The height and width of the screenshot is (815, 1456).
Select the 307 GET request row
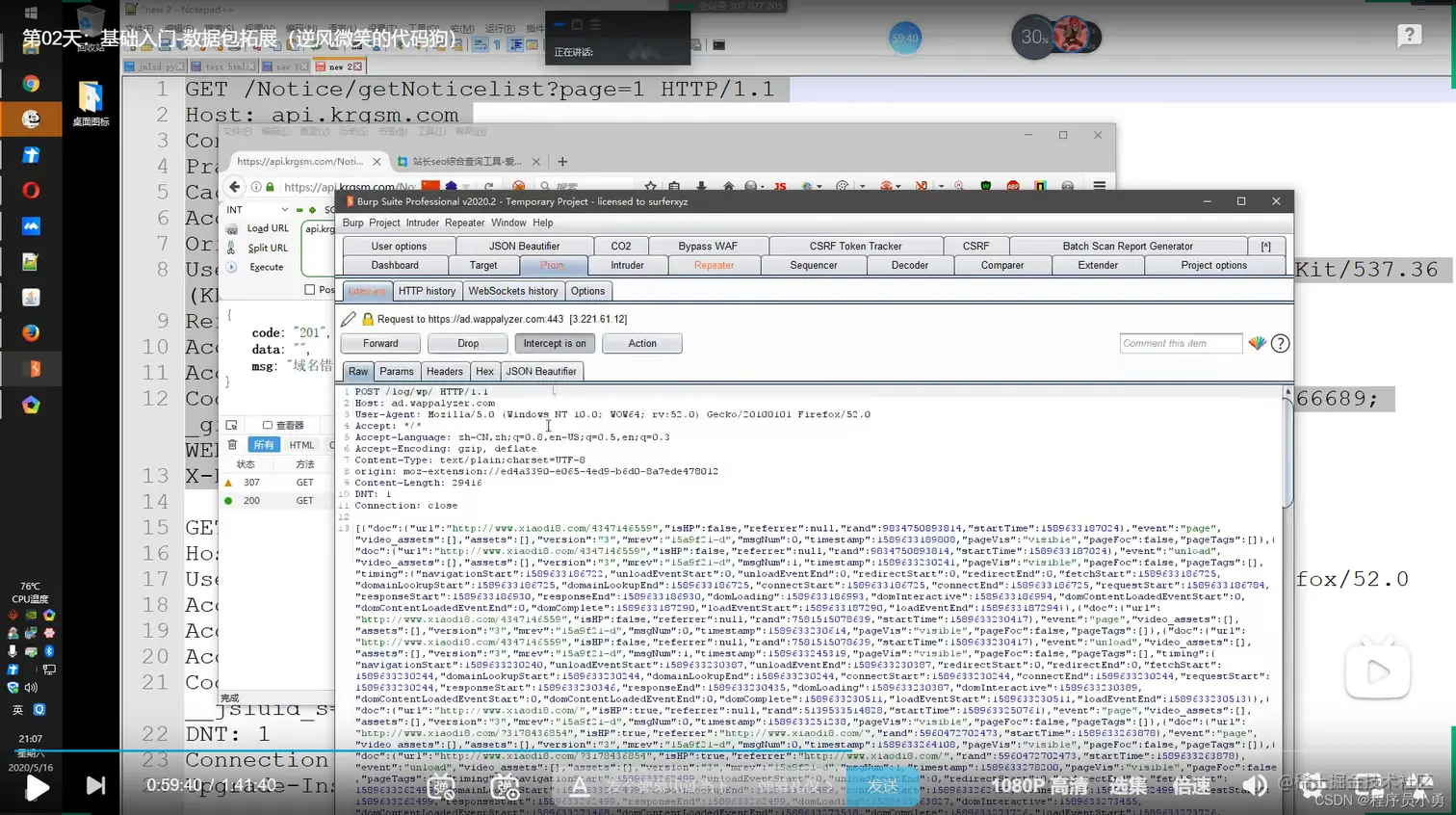pos(277,483)
